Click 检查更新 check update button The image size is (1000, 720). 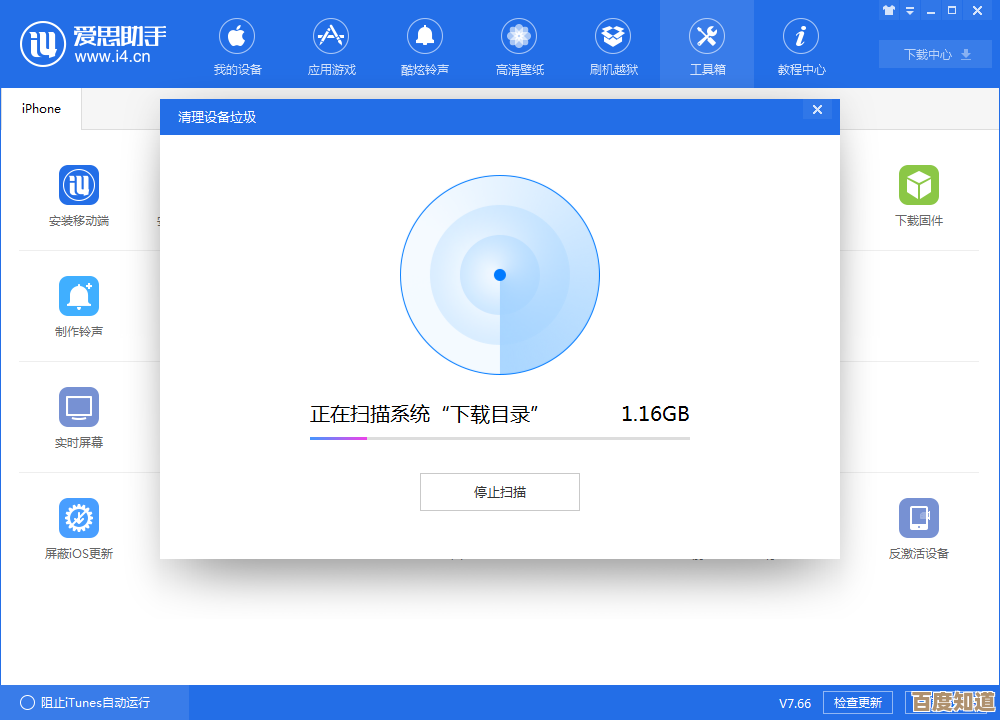point(857,703)
